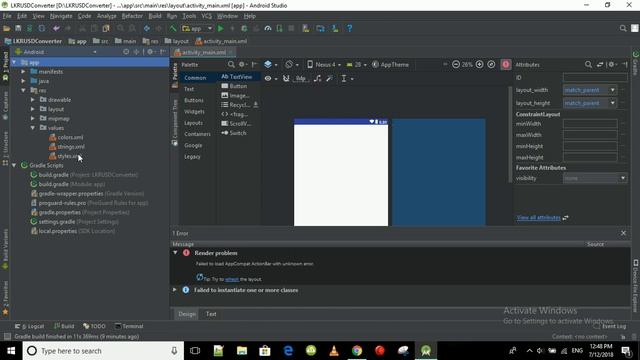Switch to the Text editor tab

(x=211, y=314)
